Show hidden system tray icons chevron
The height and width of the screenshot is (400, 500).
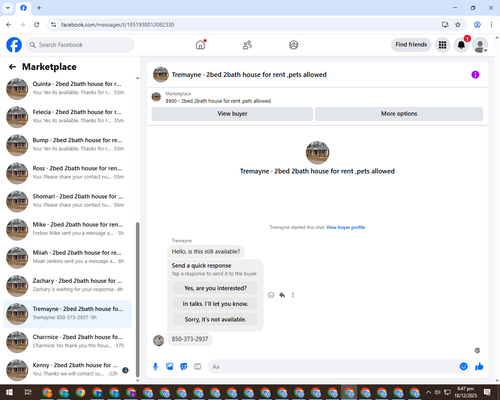428,392
